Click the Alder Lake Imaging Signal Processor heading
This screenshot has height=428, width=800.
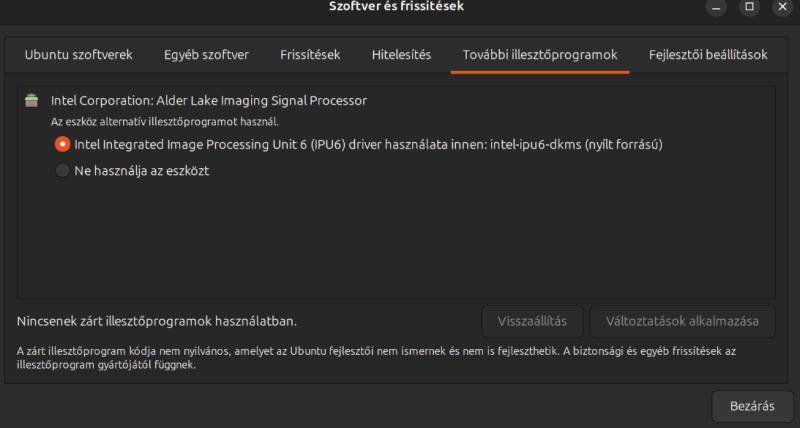point(209,100)
